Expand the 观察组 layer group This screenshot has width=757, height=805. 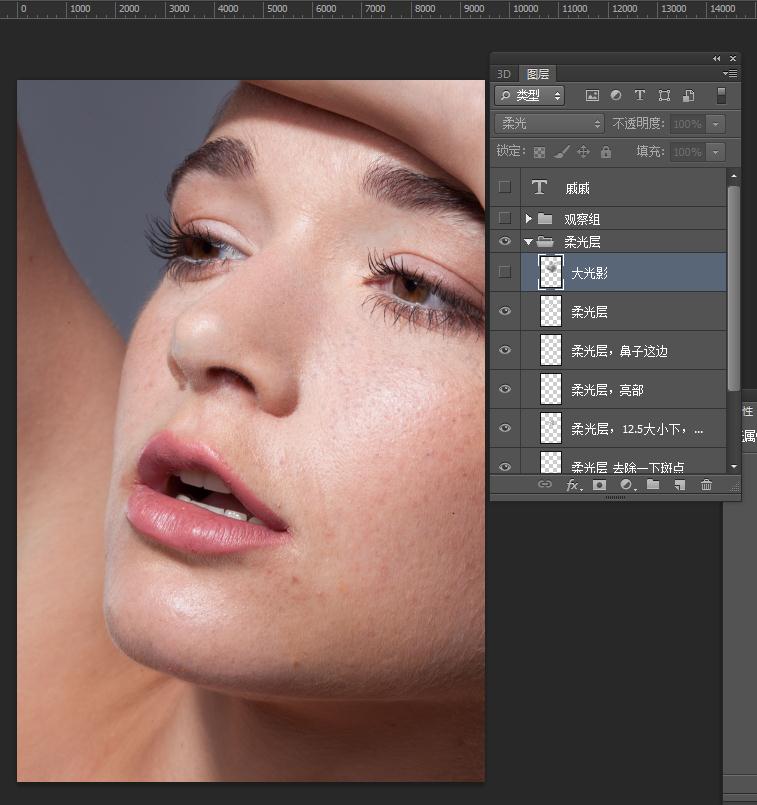pyautogui.click(x=528, y=218)
